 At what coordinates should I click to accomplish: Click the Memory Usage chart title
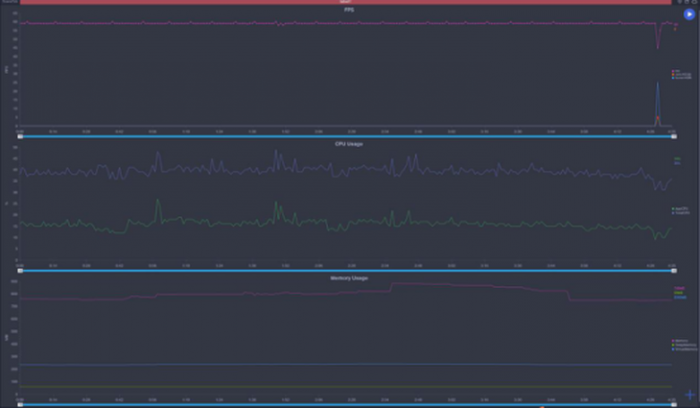pos(349,278)
